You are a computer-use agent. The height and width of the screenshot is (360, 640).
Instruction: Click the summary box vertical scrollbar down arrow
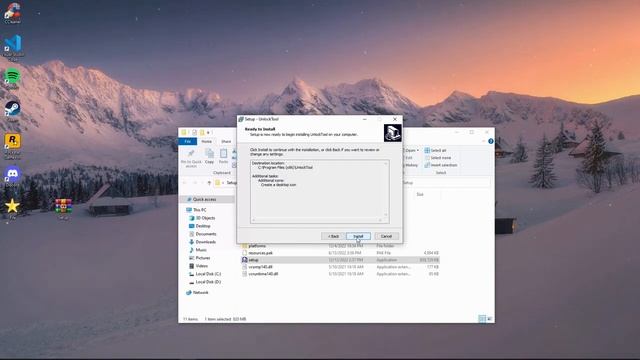click(x=386, y=215)
